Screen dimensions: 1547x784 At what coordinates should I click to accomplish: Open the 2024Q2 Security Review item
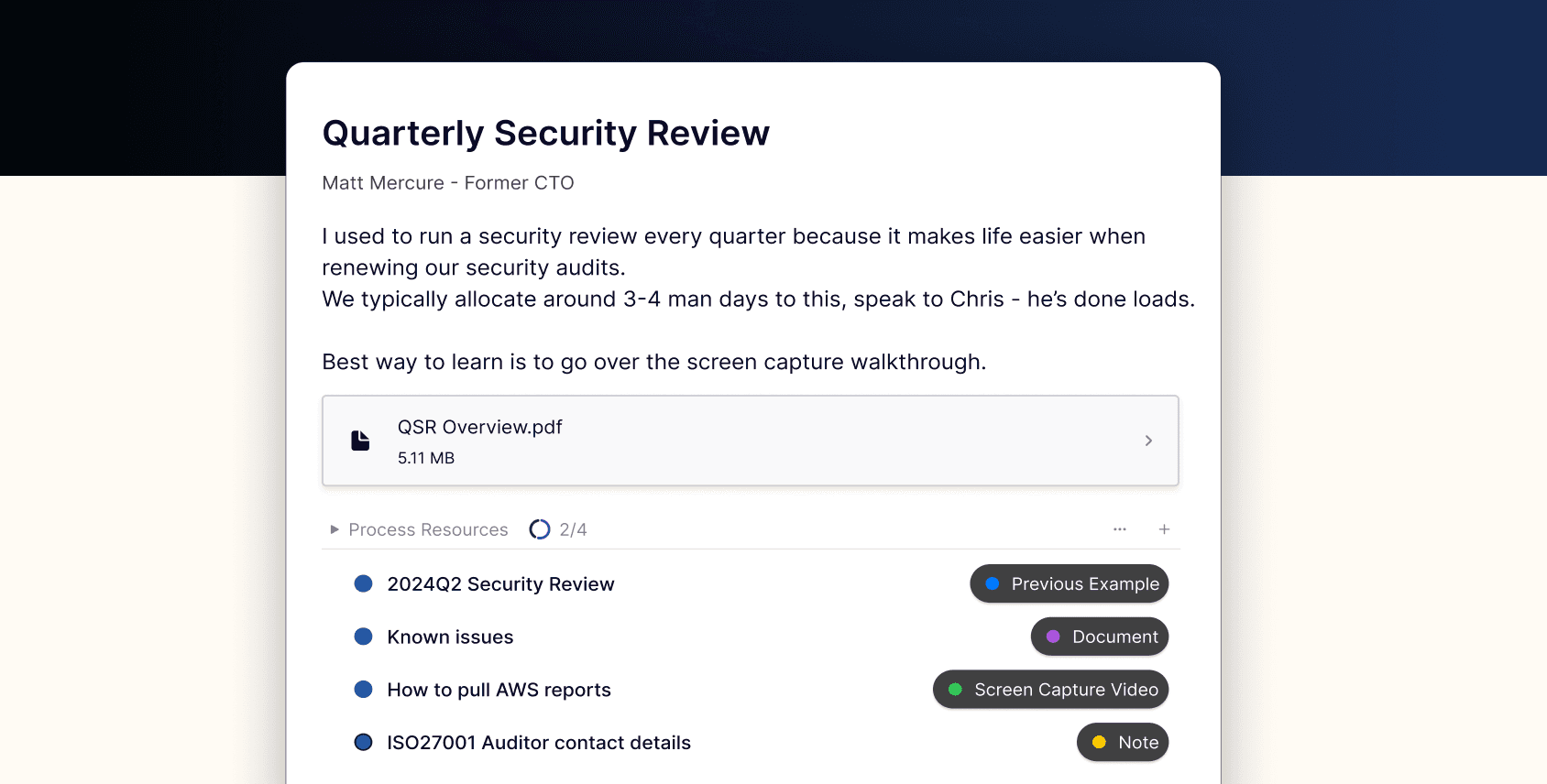500,584
